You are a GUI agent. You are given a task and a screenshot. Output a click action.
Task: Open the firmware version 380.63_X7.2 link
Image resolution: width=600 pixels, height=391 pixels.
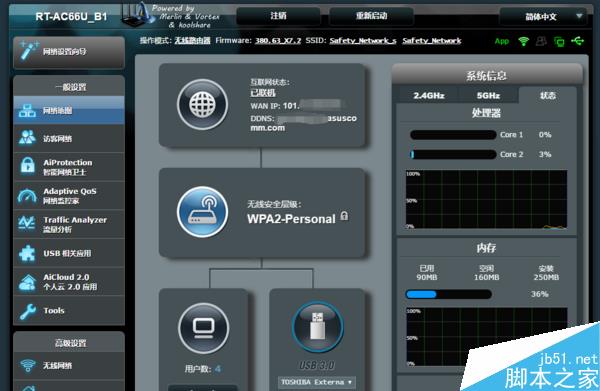pos(278,41)
